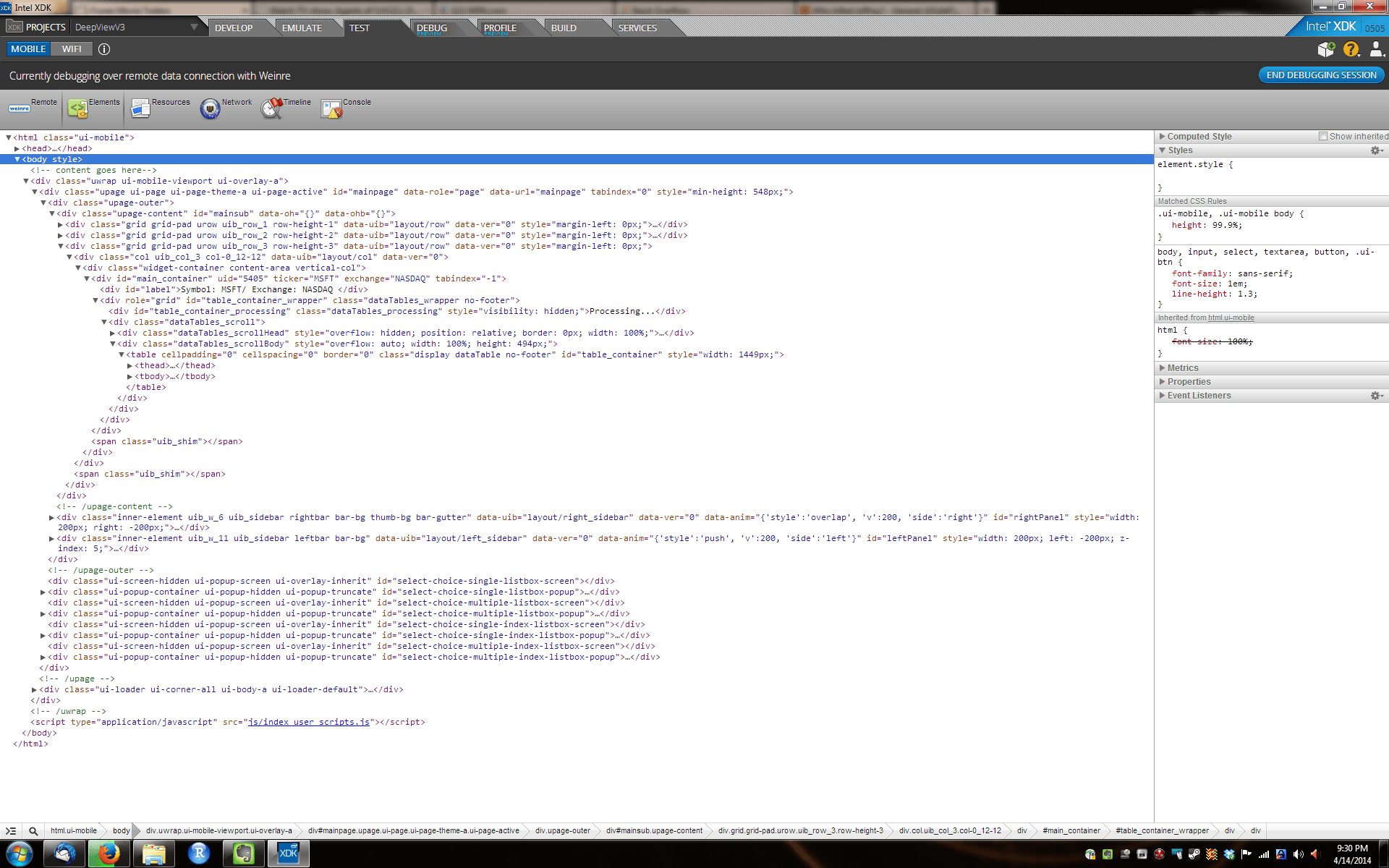Open the Windows Start menu
1389x868 pixels.
point(20,854)
